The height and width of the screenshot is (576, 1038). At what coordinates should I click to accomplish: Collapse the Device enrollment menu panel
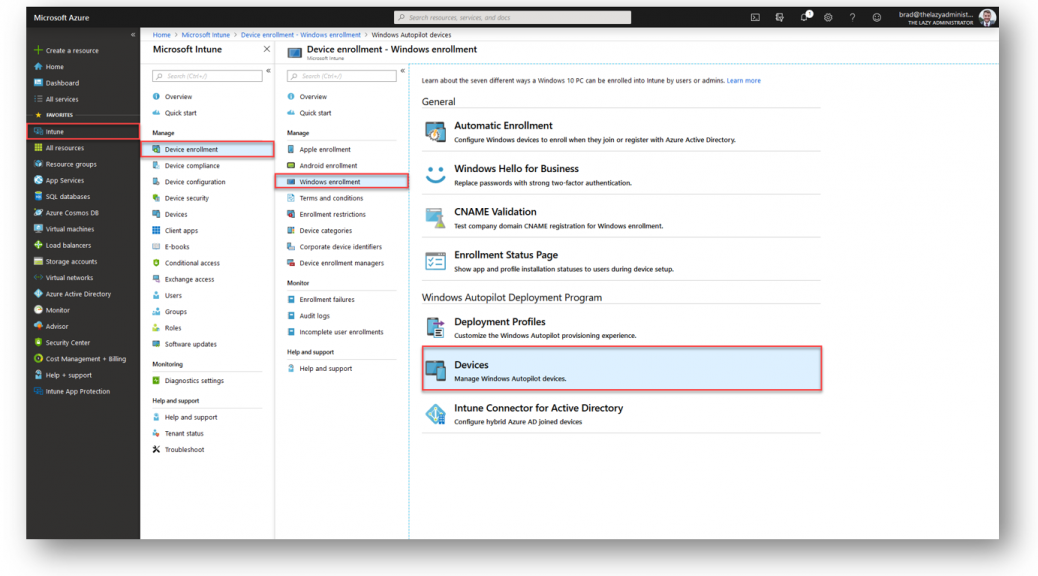(402, 70)
